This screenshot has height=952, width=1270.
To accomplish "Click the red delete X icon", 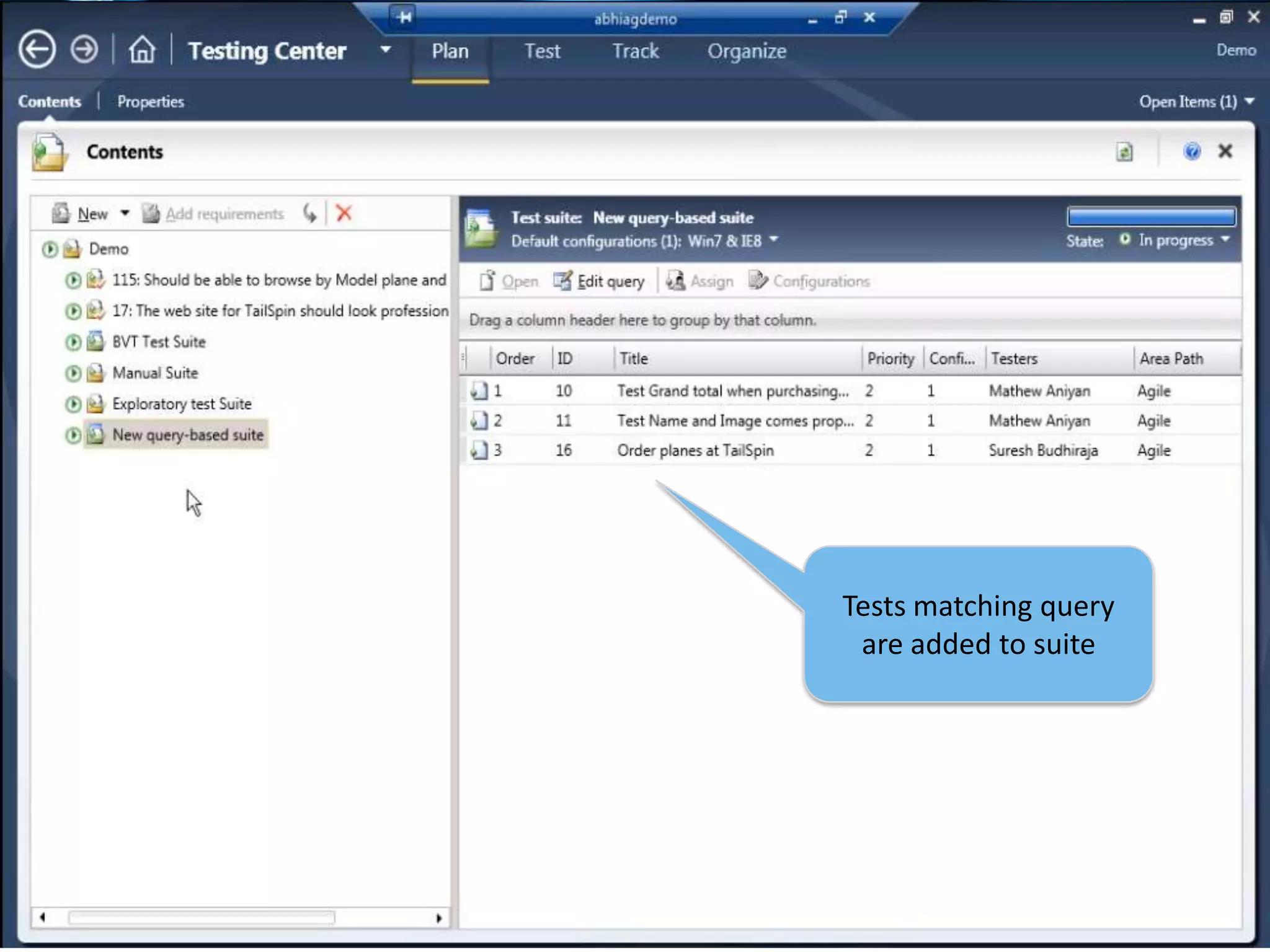I will (x=344, y=213).
